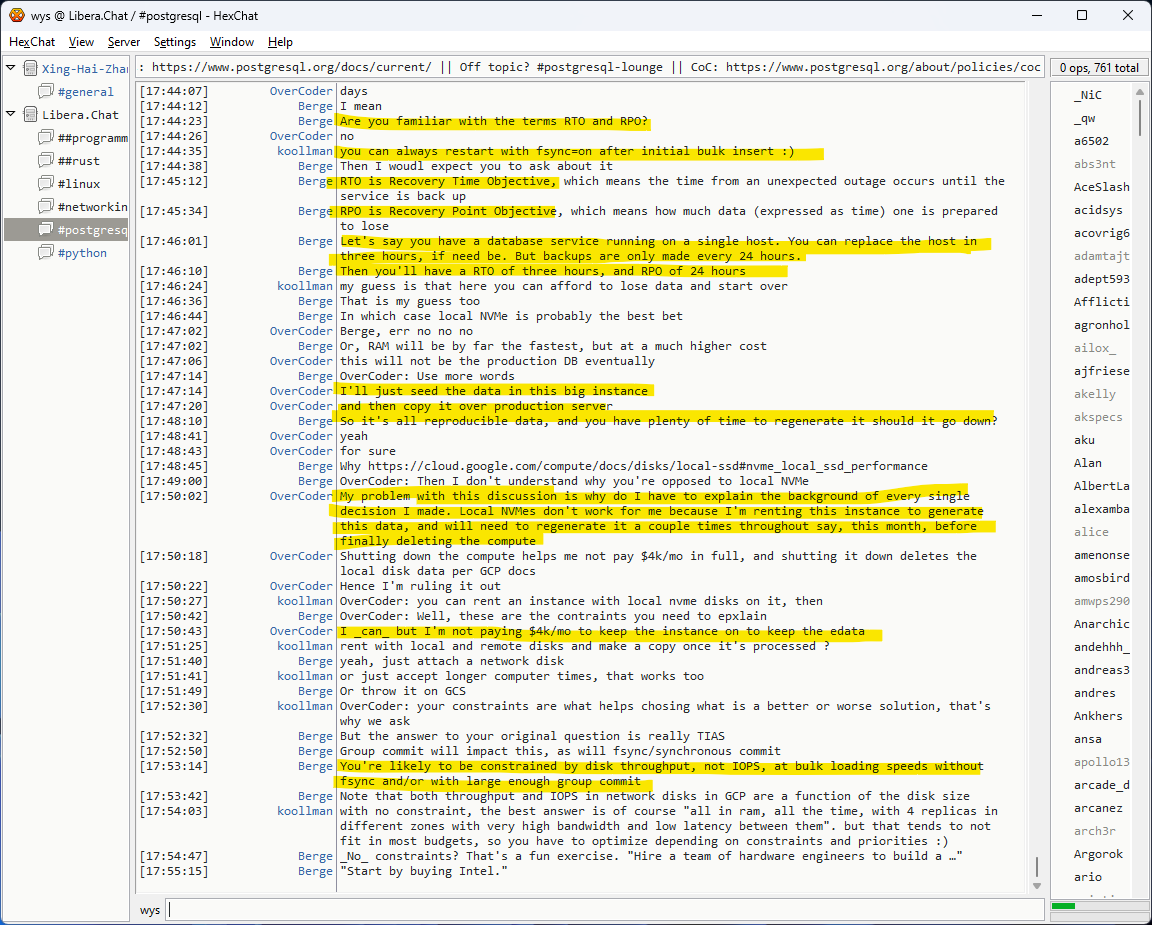Open the HexChat menu
Image resolution: width=1152 pixels, height=925 pixels.
pos(32,42)
